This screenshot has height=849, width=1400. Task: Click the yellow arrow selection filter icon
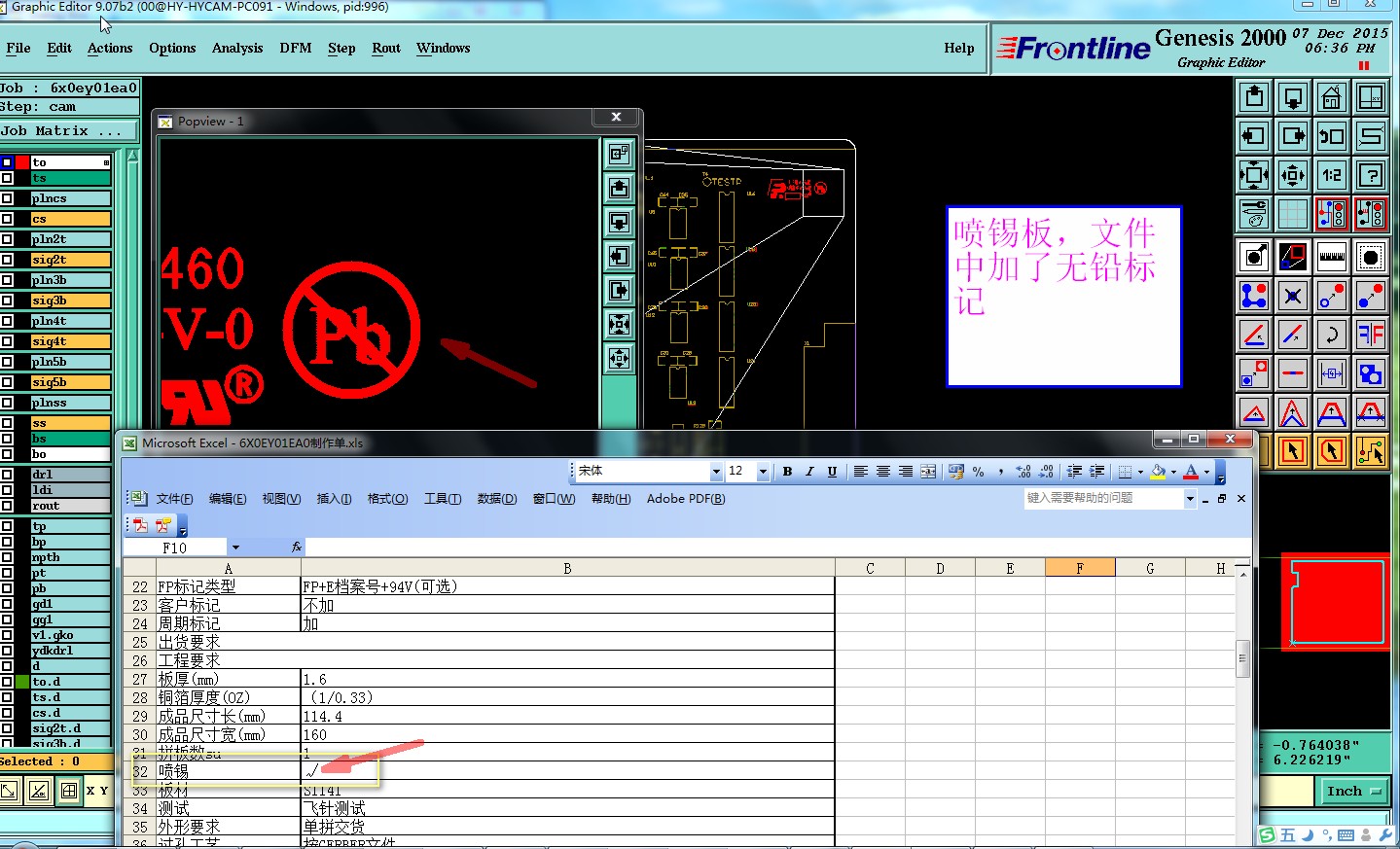[1293, 451]
